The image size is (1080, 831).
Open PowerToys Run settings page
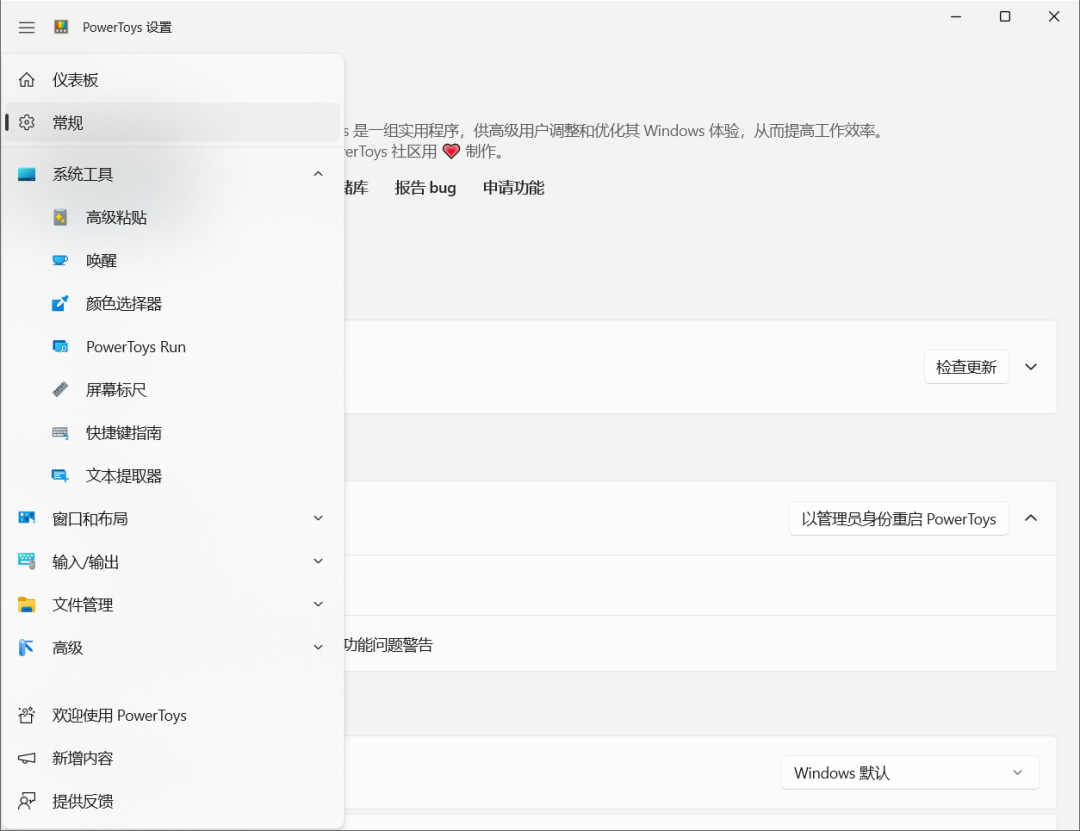[172, 347]
